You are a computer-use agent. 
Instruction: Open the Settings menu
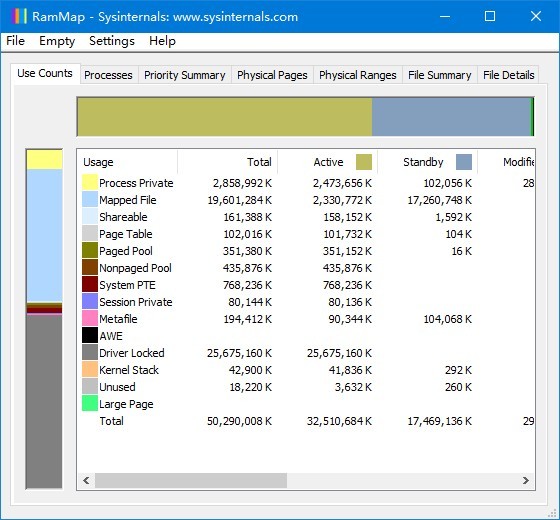[112, 41]
